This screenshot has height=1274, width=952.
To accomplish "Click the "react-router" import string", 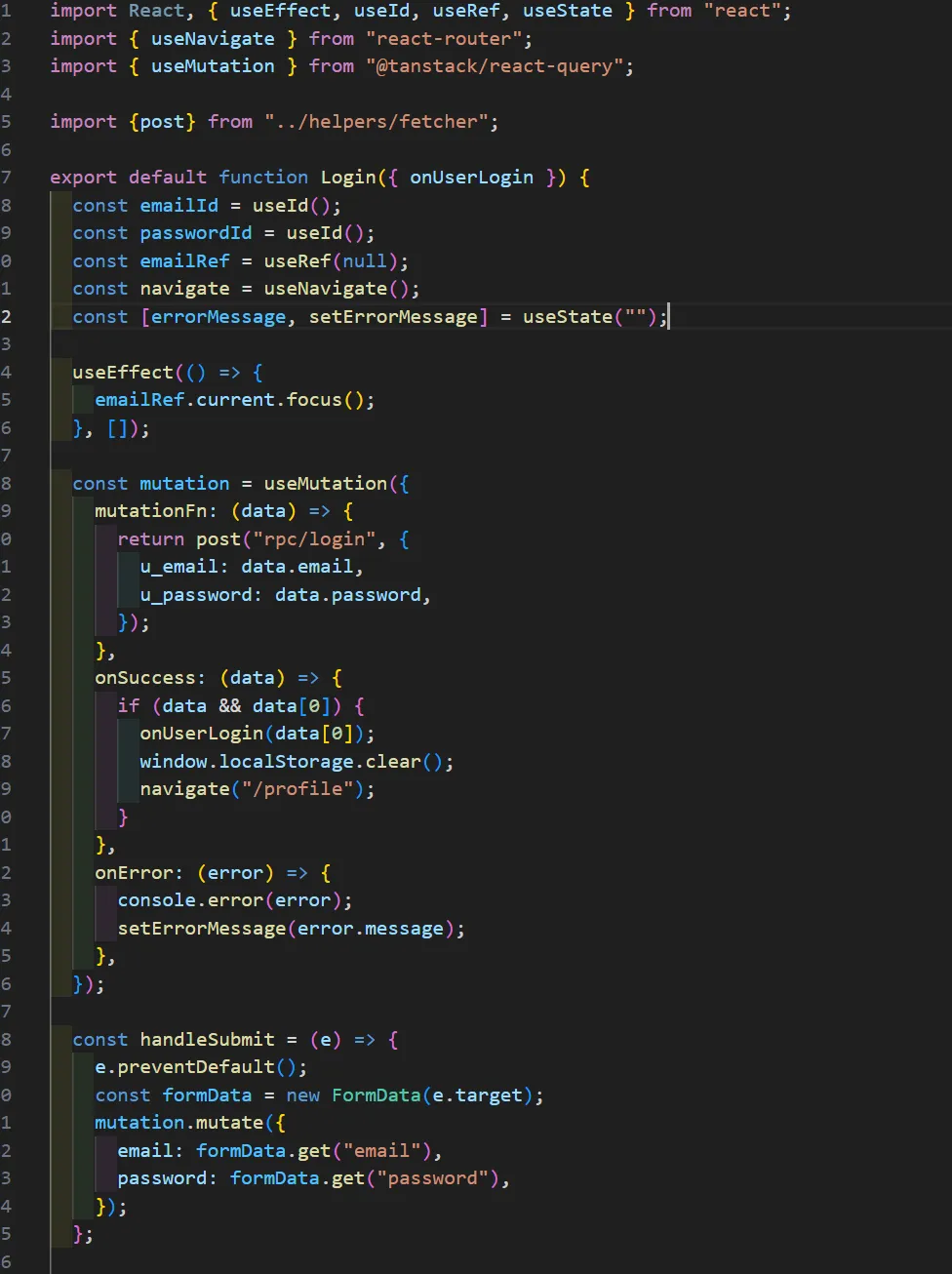I will (x=449, y=39).
